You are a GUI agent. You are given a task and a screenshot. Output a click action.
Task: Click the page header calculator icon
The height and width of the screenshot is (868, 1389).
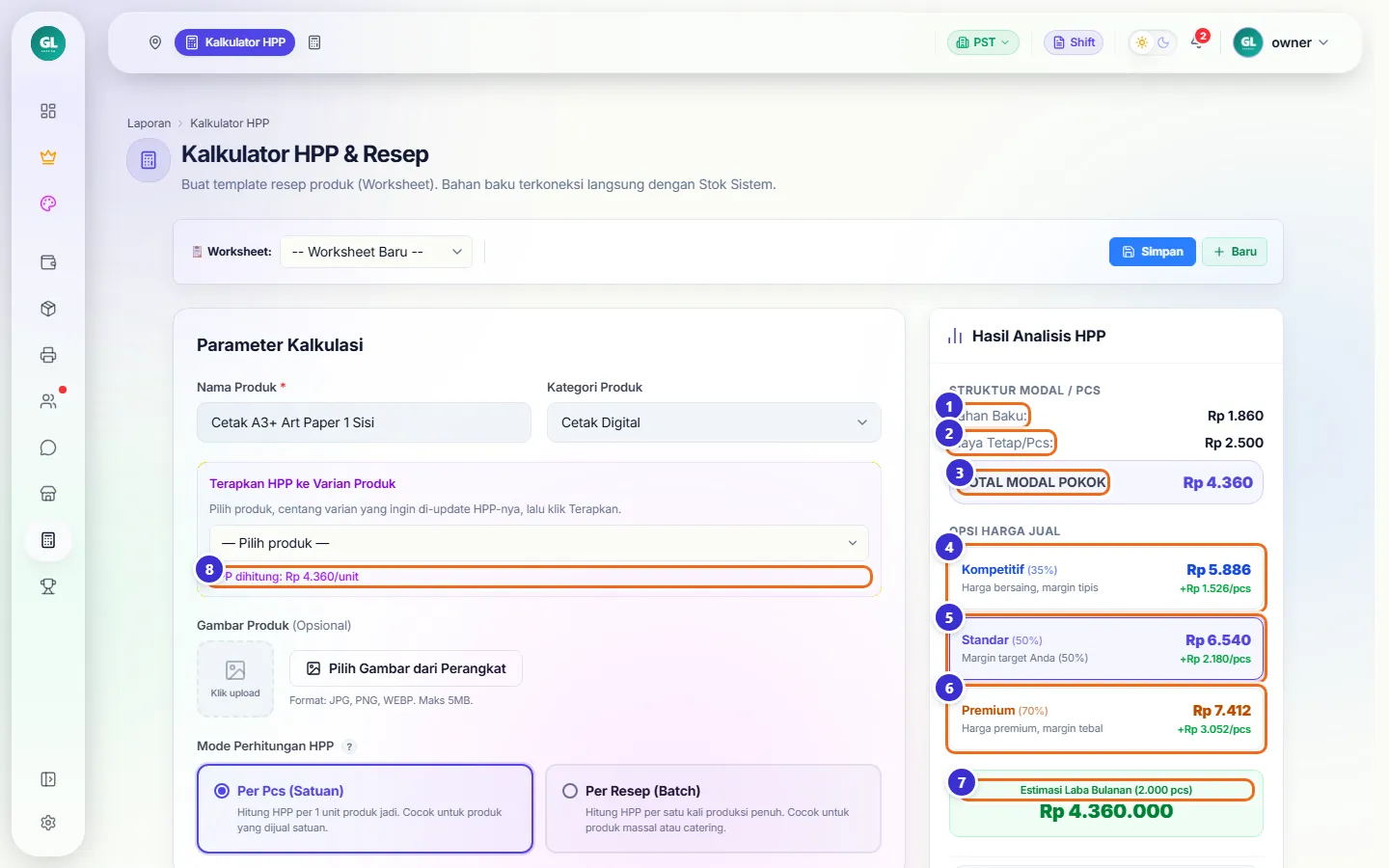149,160
